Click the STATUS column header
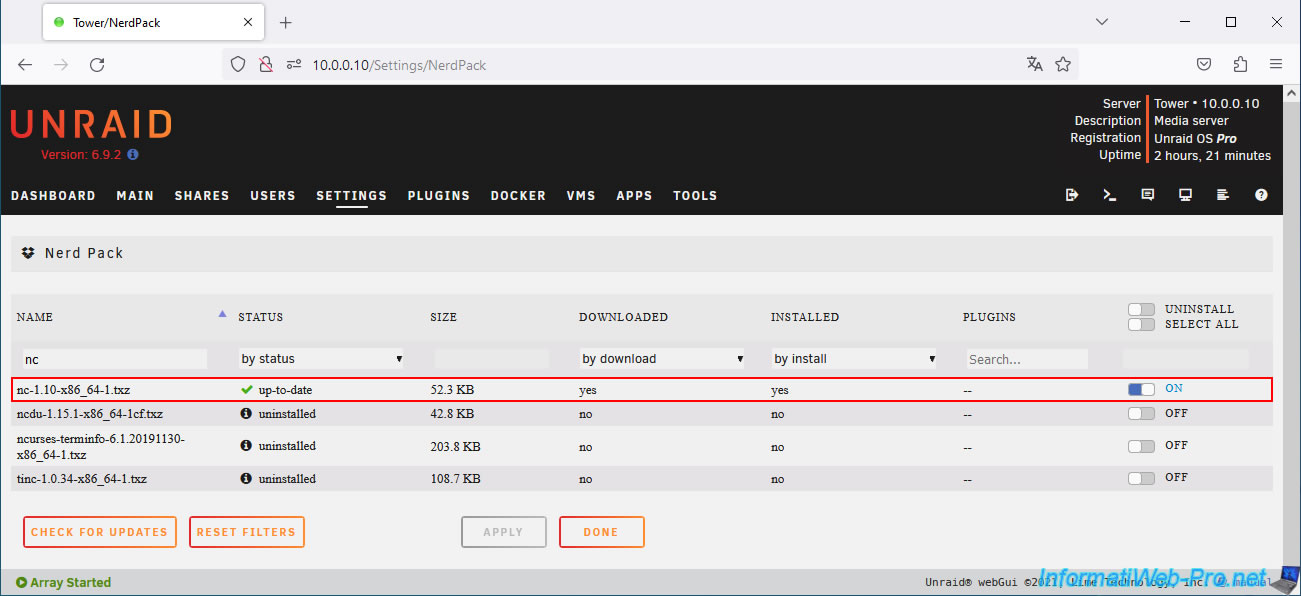1301x596 pixels. tap(260, 317)
